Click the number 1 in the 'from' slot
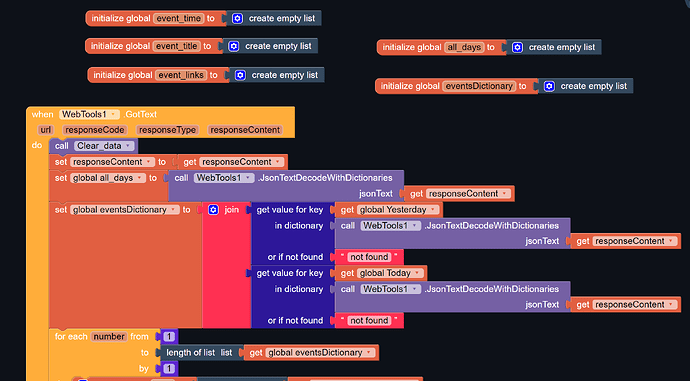Viewport: 690px width, 381px height. tap(169, 337)
